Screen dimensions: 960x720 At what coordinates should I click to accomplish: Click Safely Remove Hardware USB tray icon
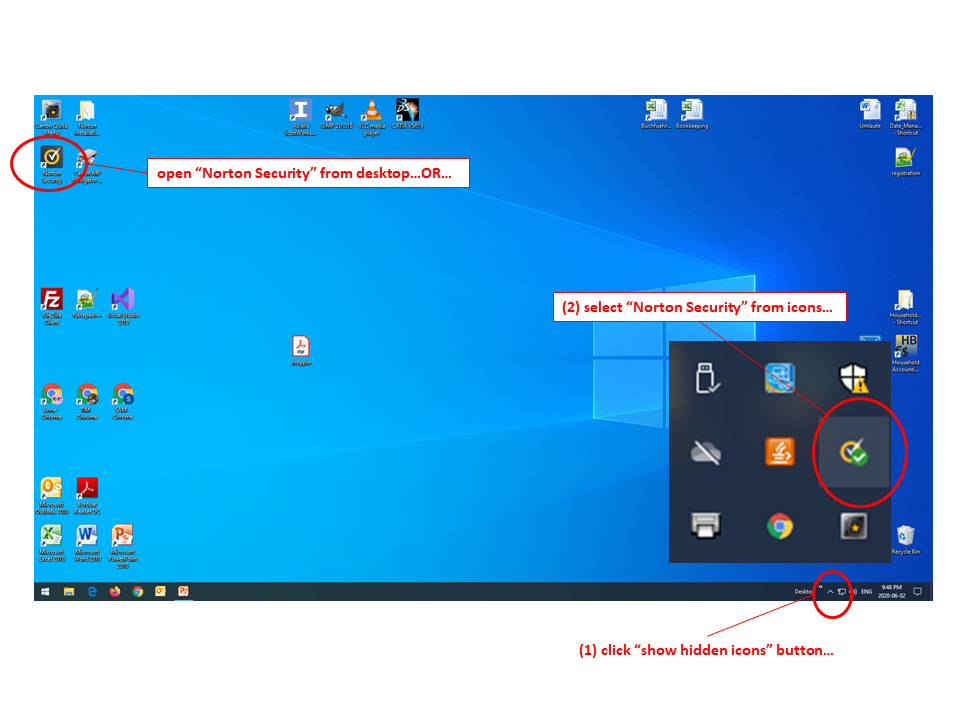(x=706, y=378)
